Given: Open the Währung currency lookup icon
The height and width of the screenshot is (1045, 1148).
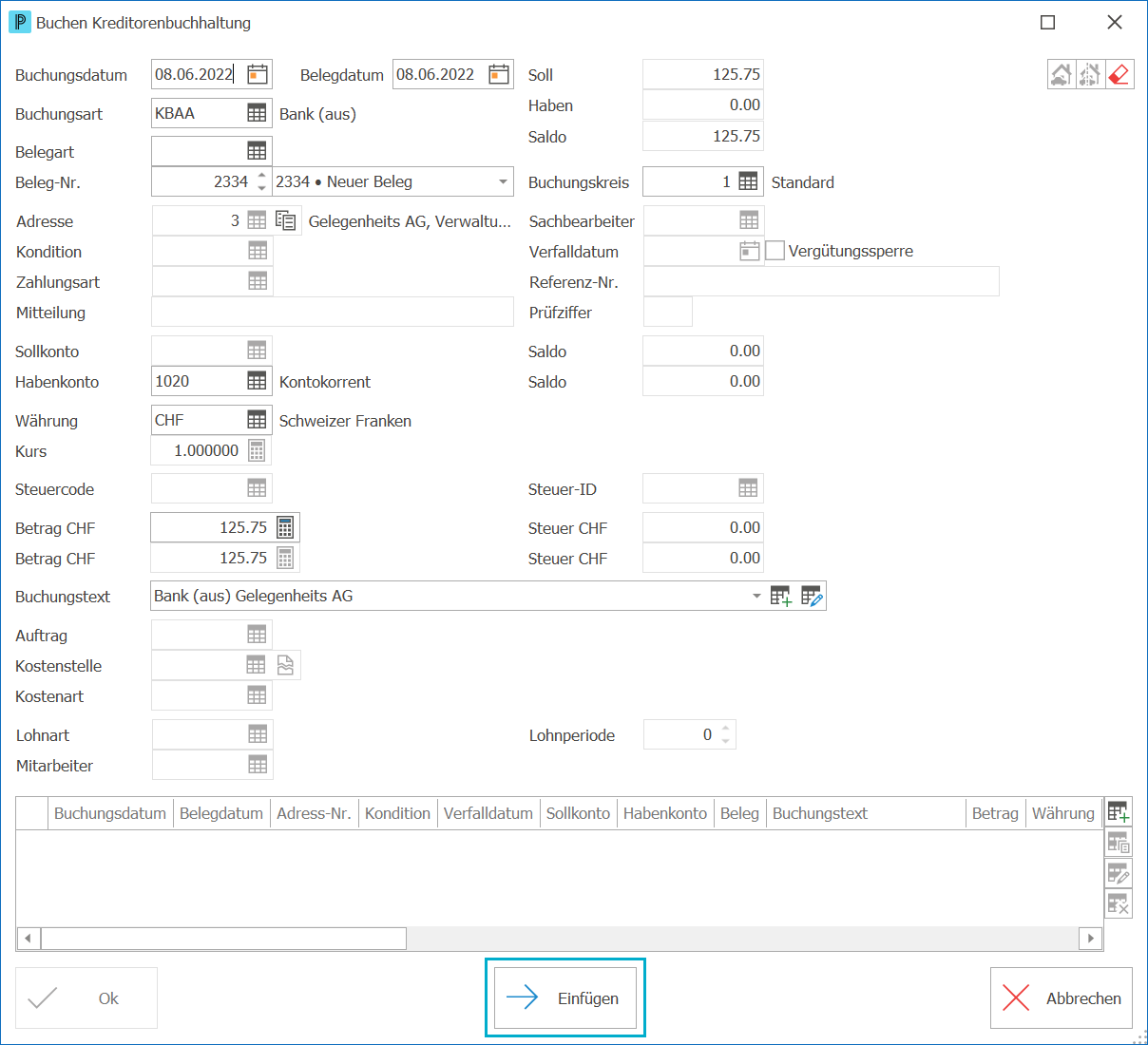Looking at the screenshot, I should (x=257, y=420).
